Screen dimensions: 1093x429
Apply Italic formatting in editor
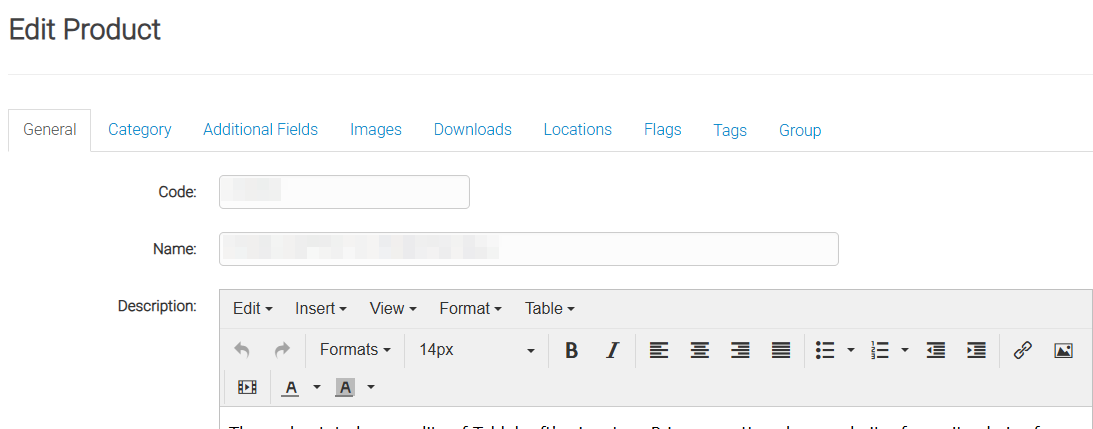pyautogui.click(x=613, y=350)
